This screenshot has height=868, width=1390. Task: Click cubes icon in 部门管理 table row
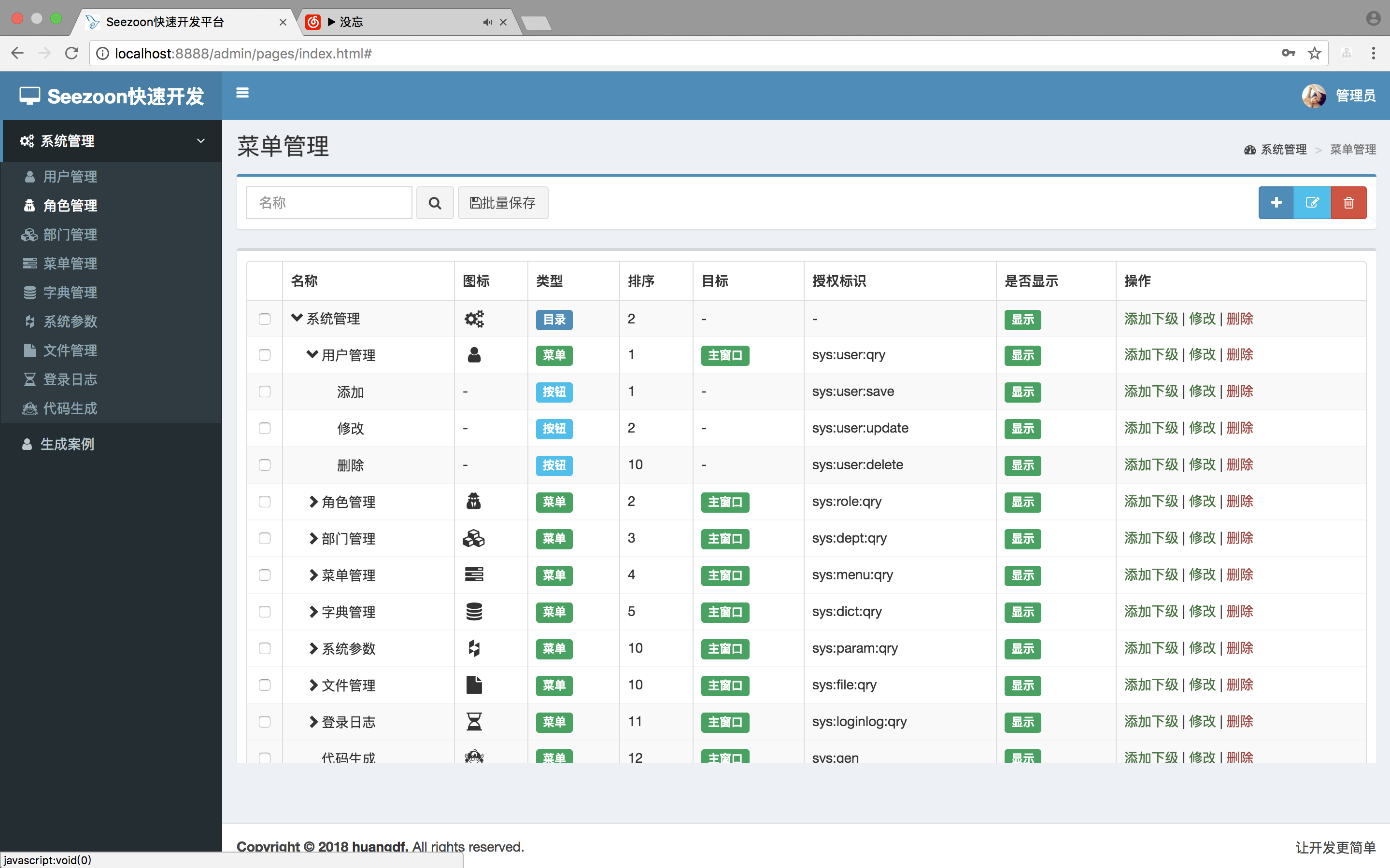pyautogui.click(x=474, y=538)
